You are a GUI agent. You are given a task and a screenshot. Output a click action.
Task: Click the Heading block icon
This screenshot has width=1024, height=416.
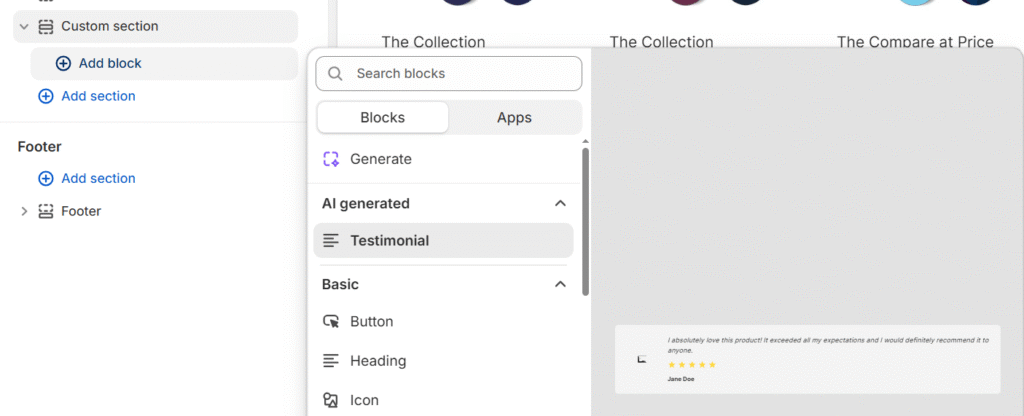tap(331, 361)
